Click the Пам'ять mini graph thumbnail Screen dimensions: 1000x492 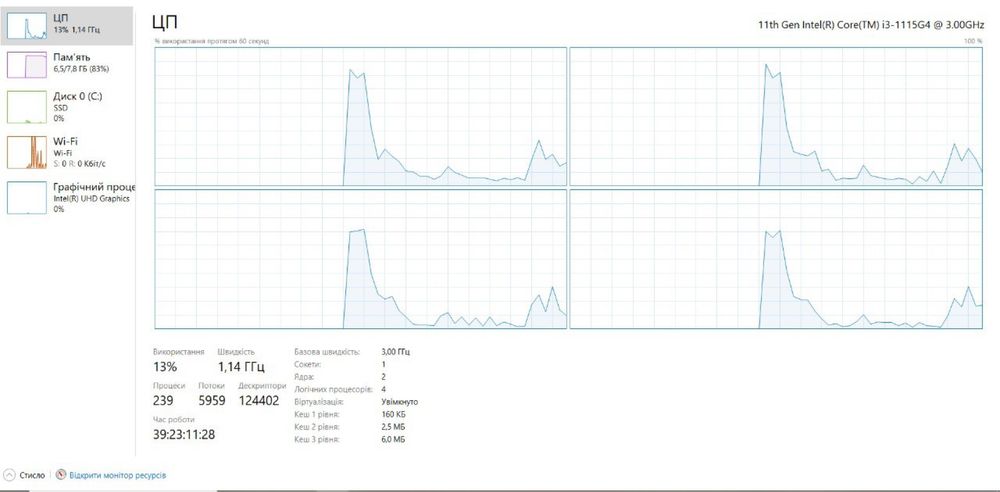pos(27,65)
